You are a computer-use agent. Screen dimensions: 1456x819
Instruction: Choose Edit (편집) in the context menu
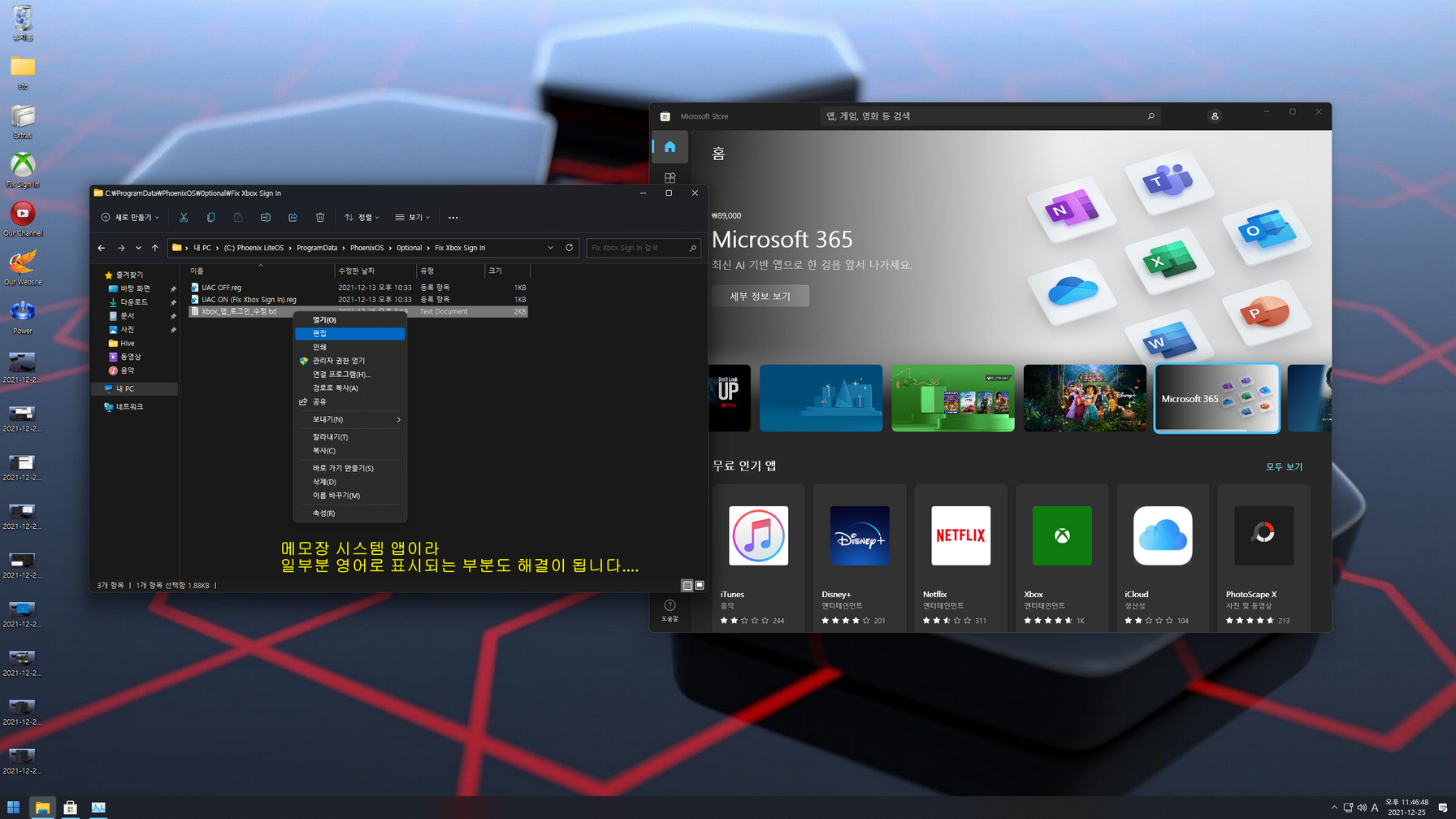click(x=349, y=334)
